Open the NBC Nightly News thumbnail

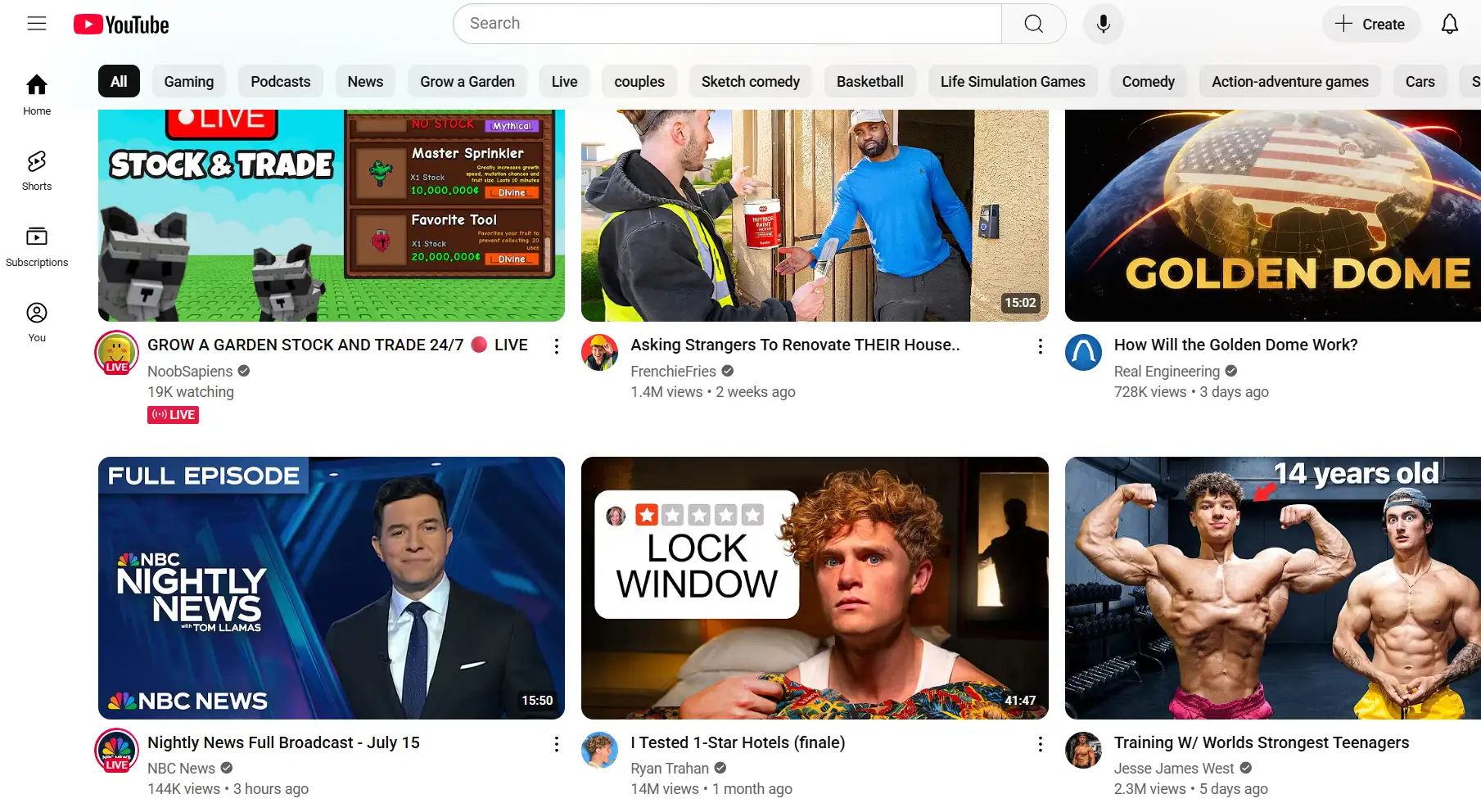pos(332,588)
